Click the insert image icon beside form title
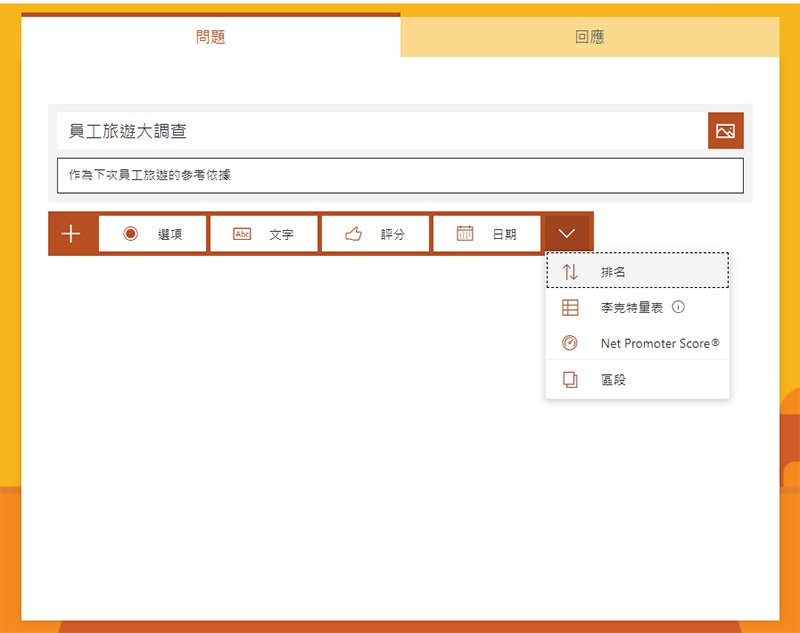Screen dimensions: 800x633 click(x=725, y=131)
